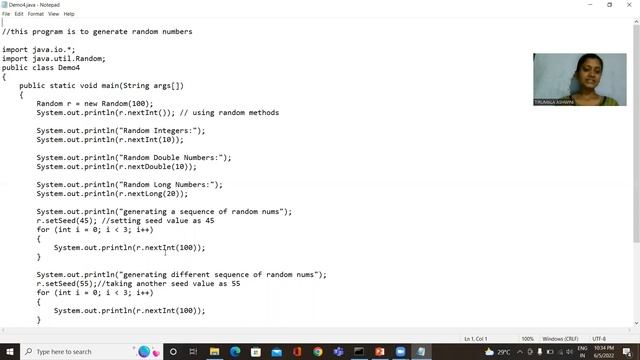Open Mail app from taskbar

pyautogui.click(x=277, y=351)
